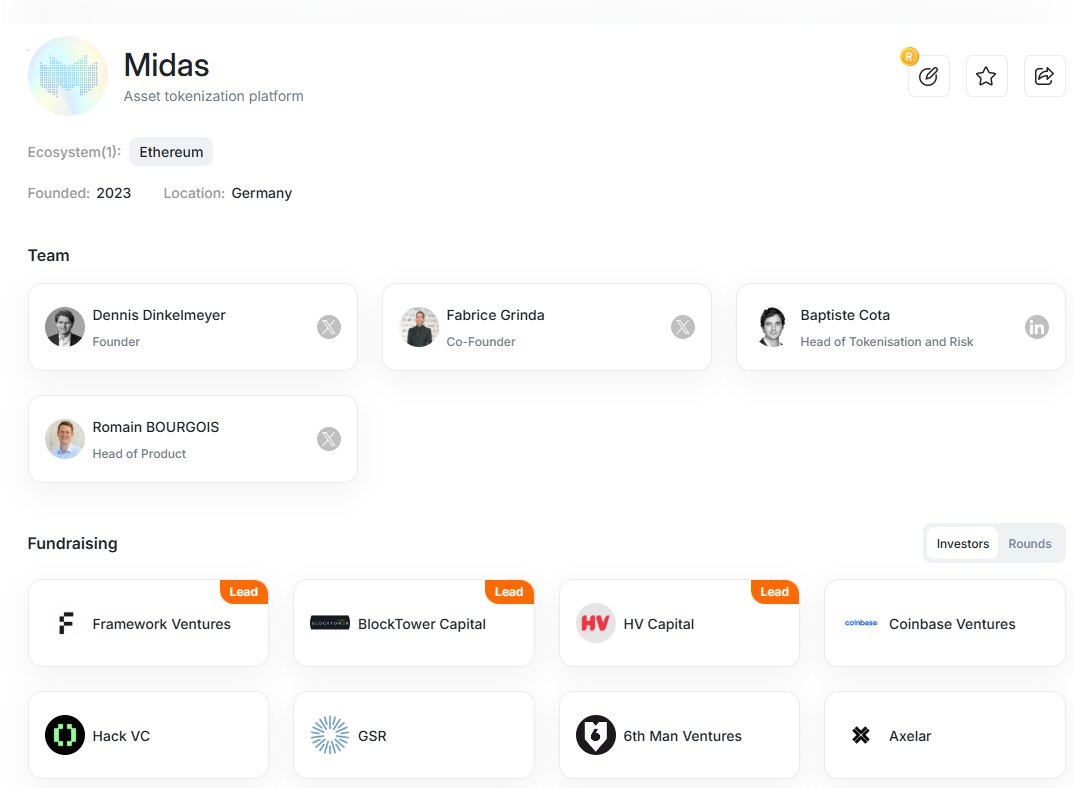
Task: Click 'Asset tokenization platform' subtitle
Action: pyautogui.click(x=214, y=96)
